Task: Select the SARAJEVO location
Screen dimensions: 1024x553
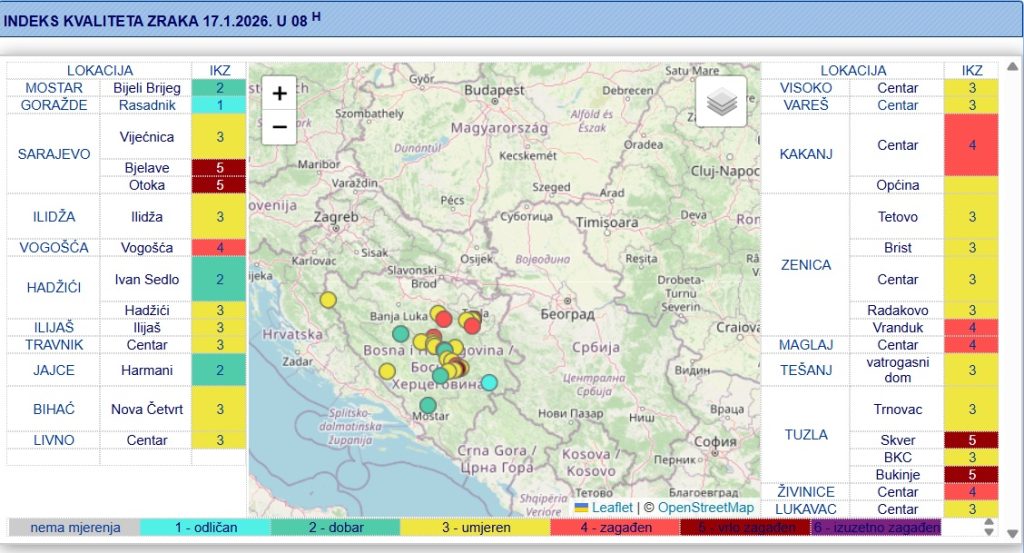Action: pyautogui.click(x=54, y=154)
